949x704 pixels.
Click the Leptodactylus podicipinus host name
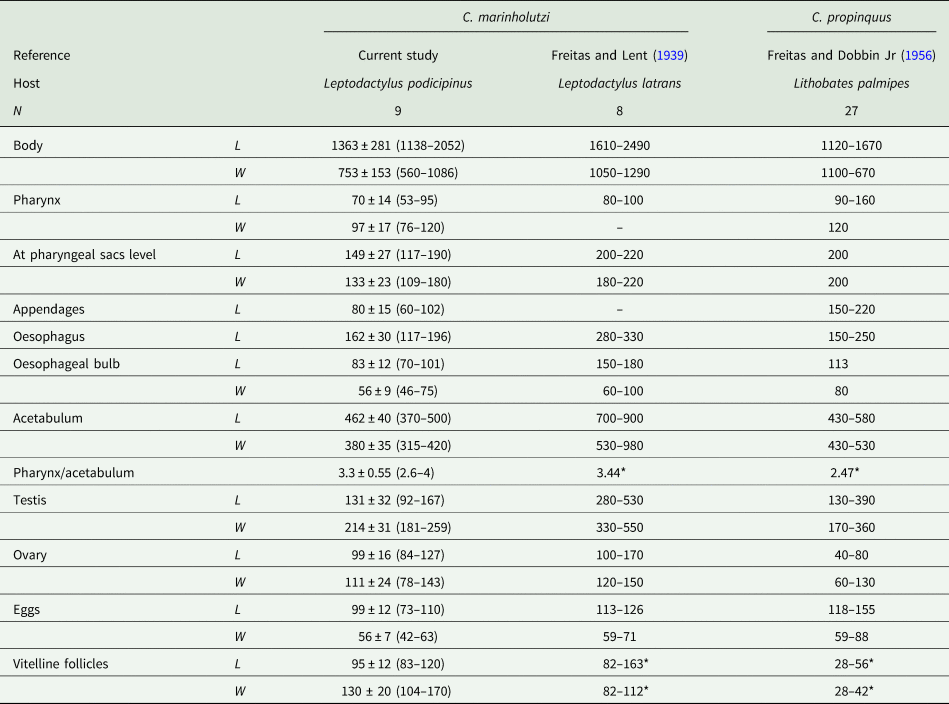[398, 84]
